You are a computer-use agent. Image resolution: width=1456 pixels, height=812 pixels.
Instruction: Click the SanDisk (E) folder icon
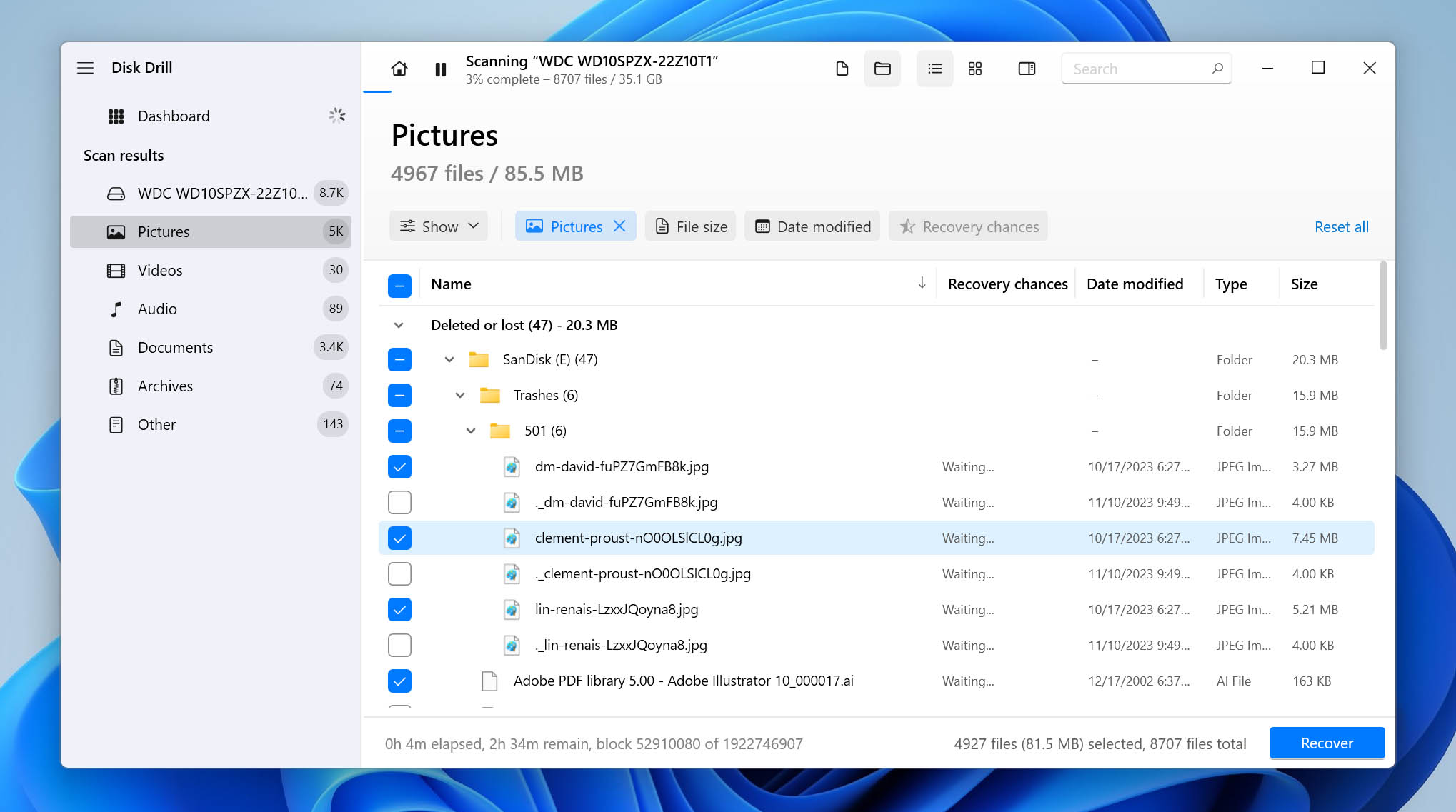(x=478, y=359)
